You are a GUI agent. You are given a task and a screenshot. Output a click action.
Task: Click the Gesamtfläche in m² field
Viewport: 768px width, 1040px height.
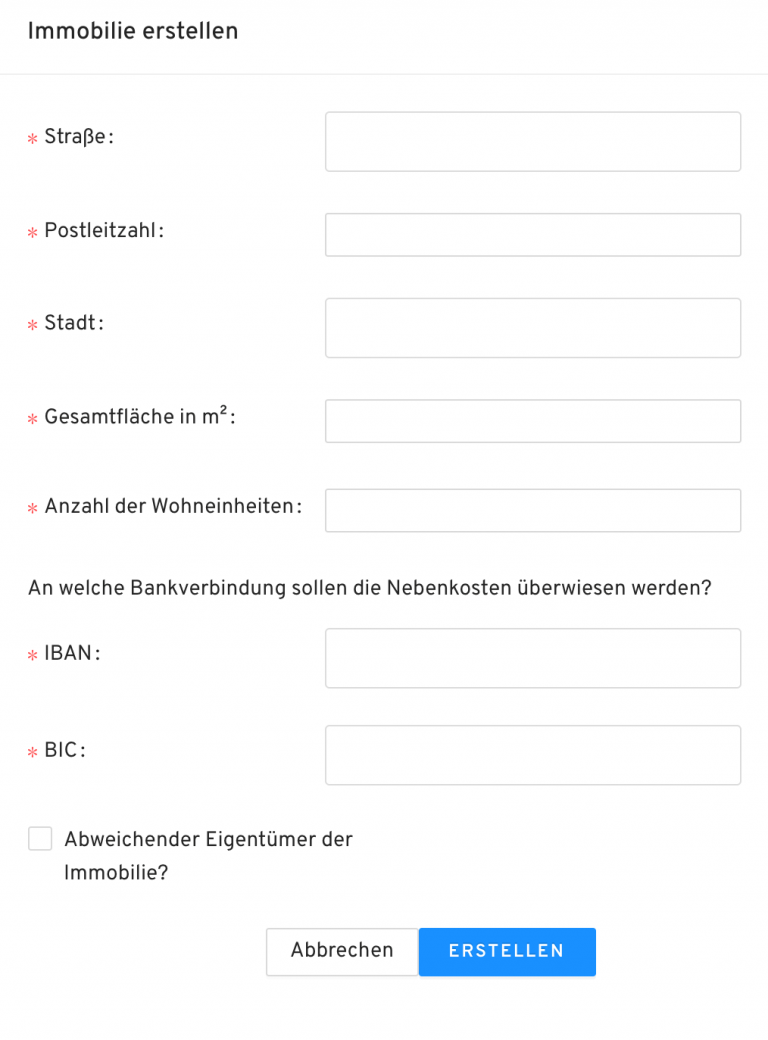click(x=532, y=421)
